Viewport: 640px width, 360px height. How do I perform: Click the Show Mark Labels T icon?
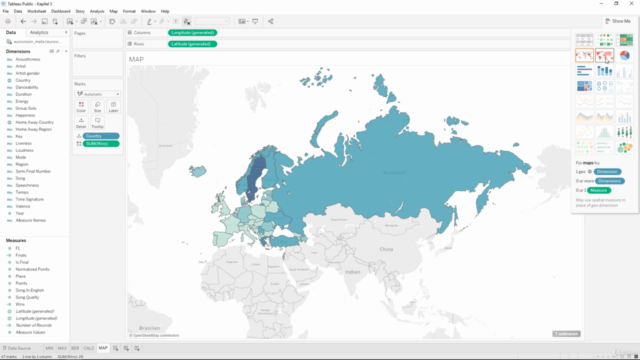click(176, 21)
